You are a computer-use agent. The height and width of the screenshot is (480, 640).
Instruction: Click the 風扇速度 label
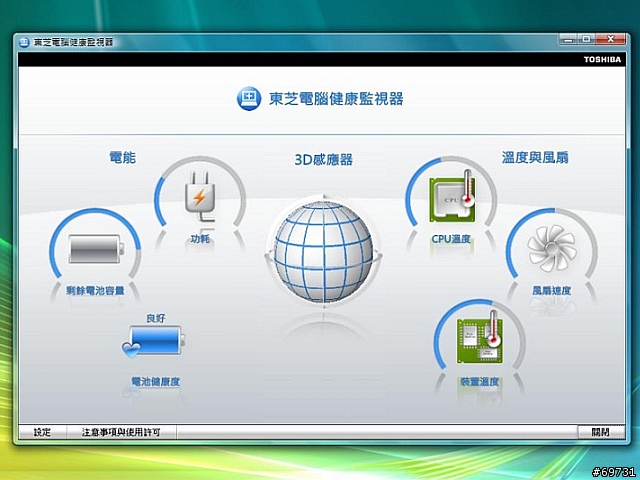551,291
